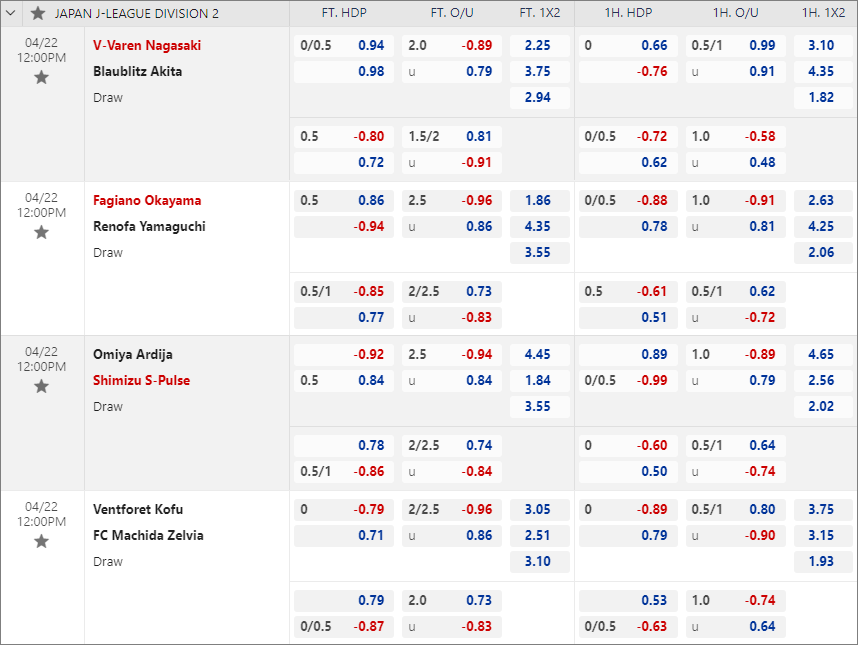The height and width of the screenshot is (645, 858).
Task: Favorite the Japan J-League Division 2 league star
Action: tap(38, 13)
